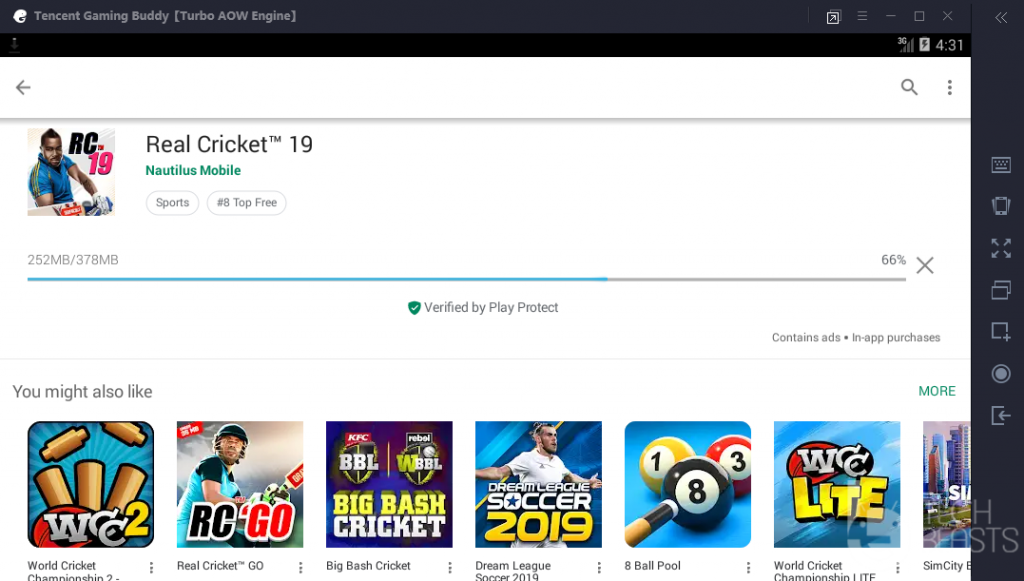Open the Play Store overflow menu
The width and height of the screenshot is (1024, 581).
tap(950, 87)
